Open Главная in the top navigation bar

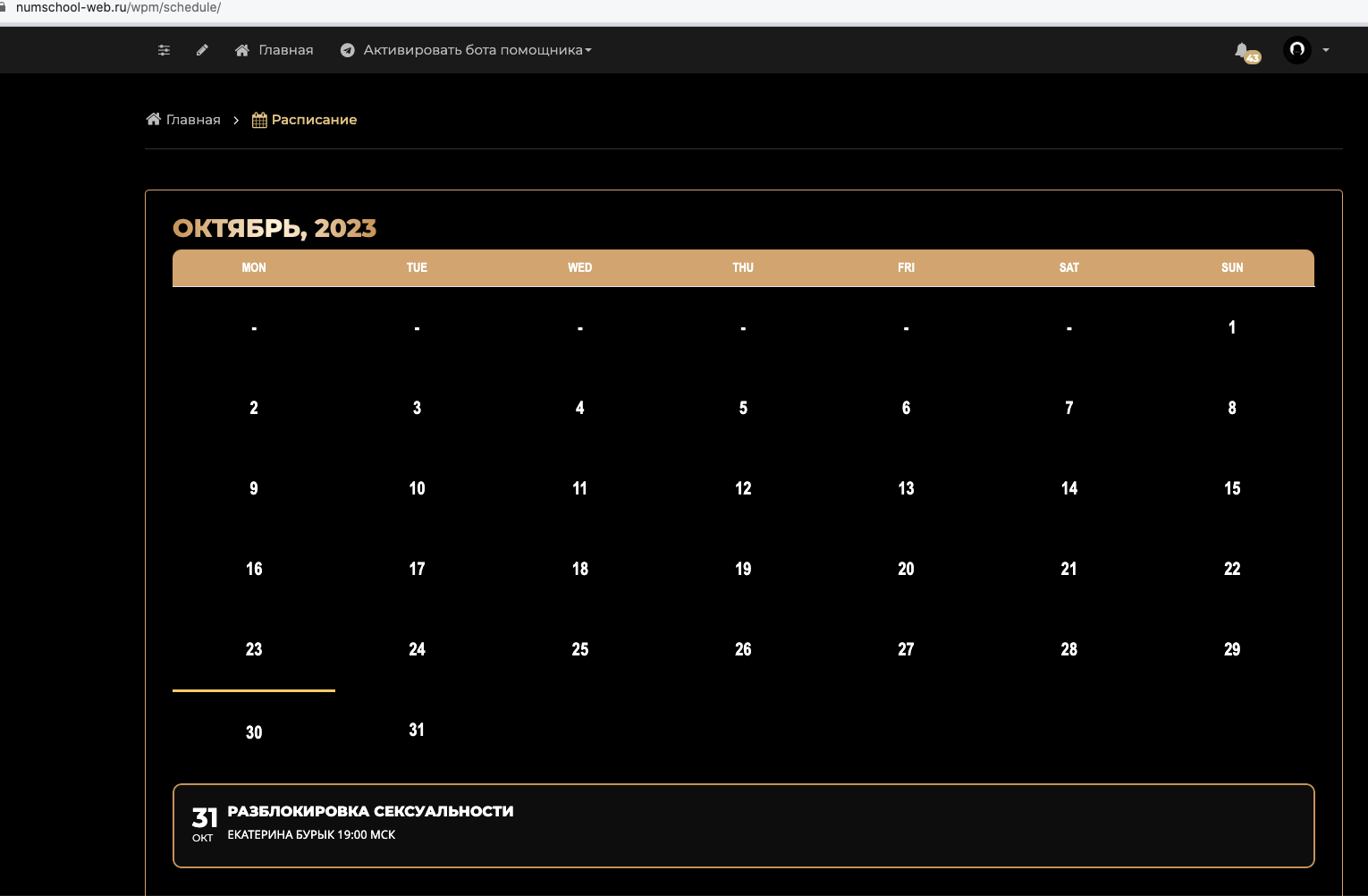(x=286, y=50)
